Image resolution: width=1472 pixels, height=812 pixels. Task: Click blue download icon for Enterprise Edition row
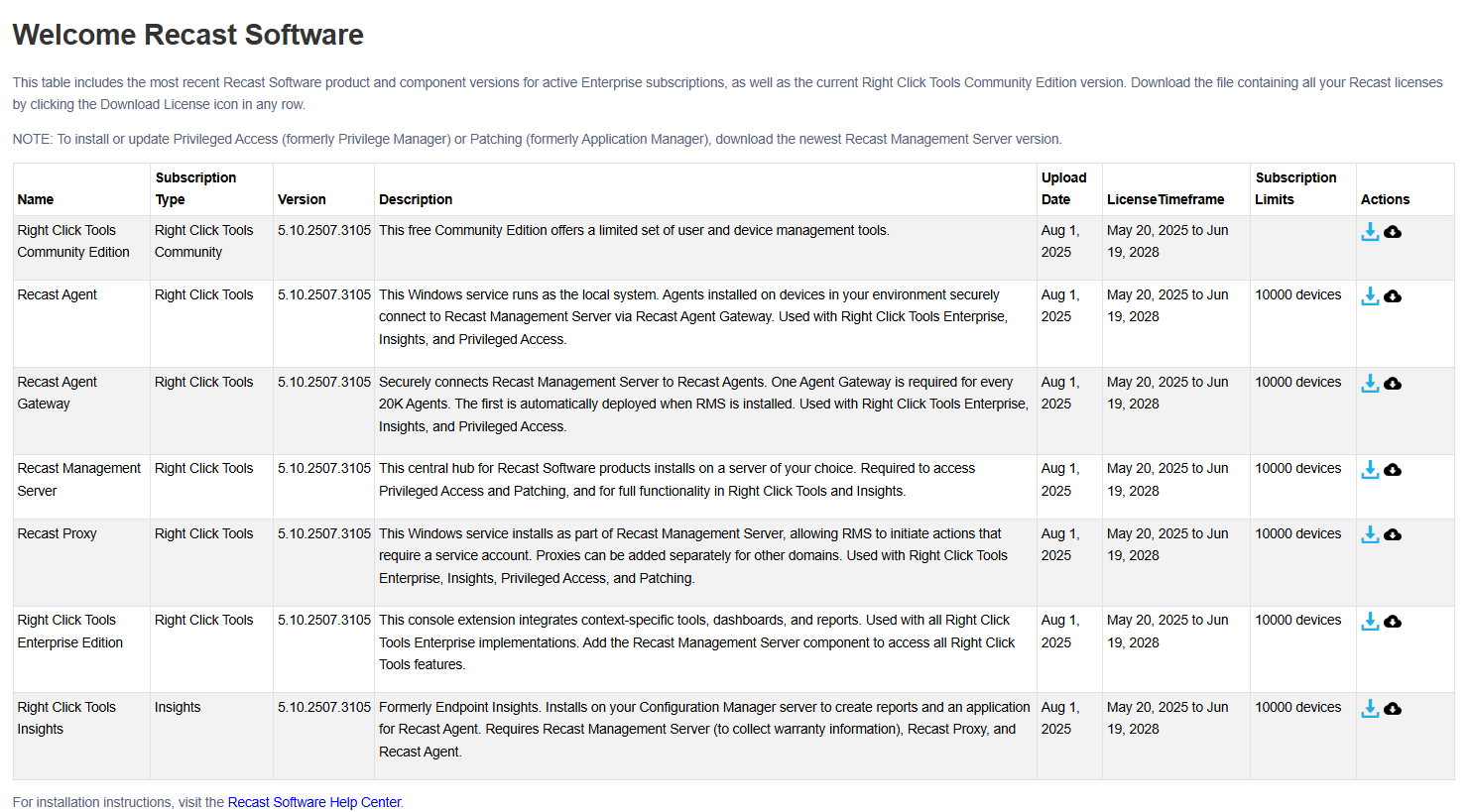point(1370,621)
